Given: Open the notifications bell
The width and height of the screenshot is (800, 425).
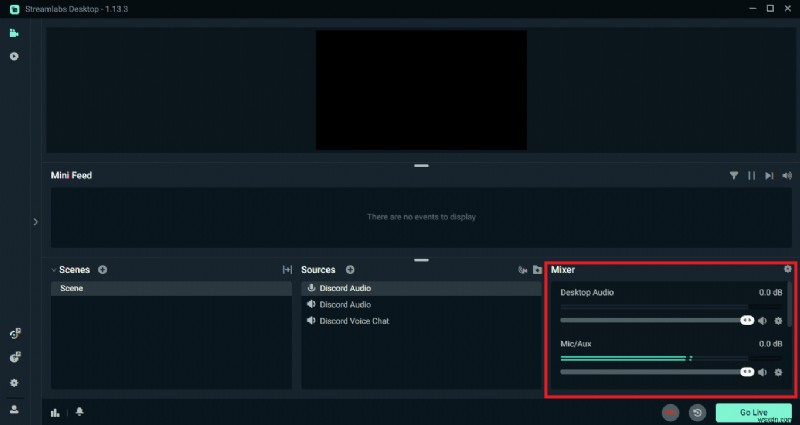Looking at the screenshot, I should (x=80, y=411).
